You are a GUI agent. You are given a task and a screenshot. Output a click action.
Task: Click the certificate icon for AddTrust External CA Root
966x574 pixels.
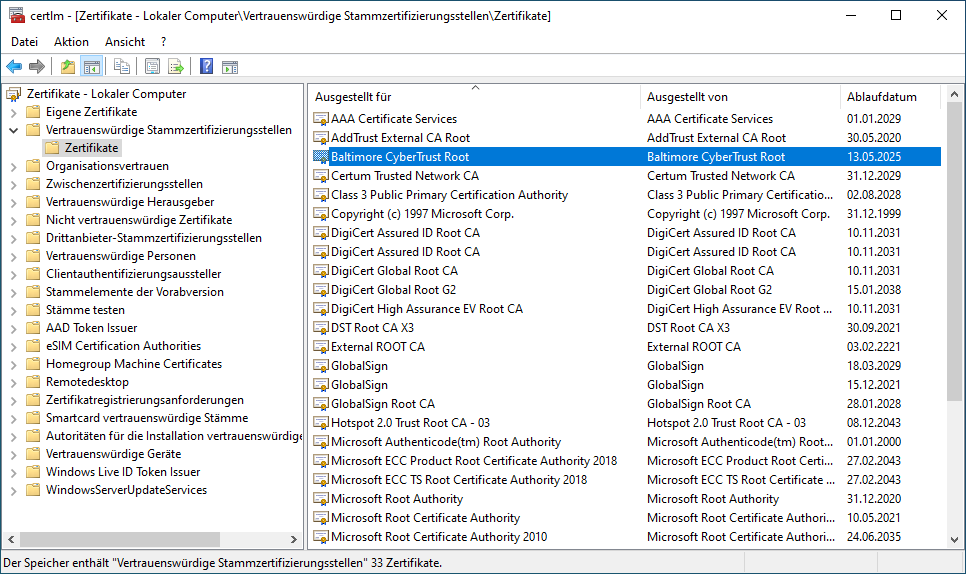tap(320, 138)
